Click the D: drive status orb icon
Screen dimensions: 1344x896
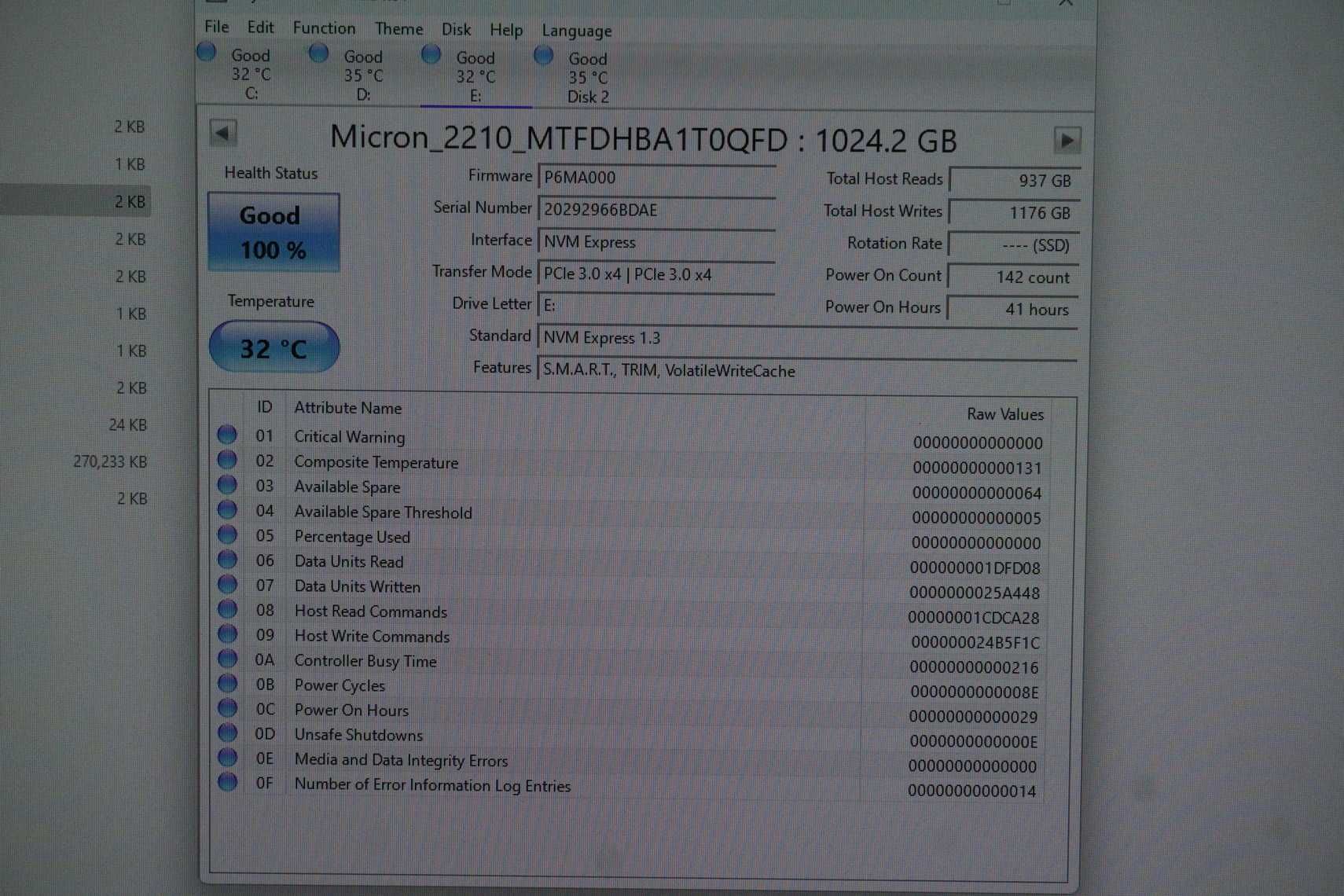pos(318,53)
